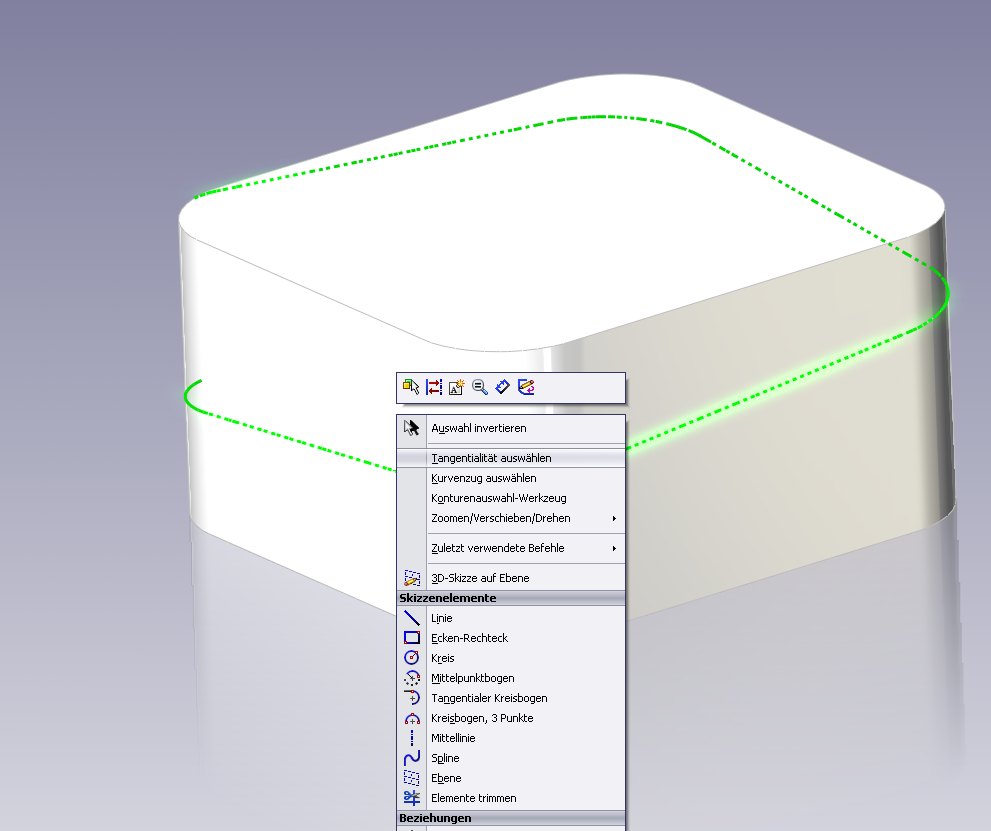This screenshot has height=831, width=991.
Task: Choose the Kreisbogen, 3 Punkte tool
Action: (x=511, y=718)
